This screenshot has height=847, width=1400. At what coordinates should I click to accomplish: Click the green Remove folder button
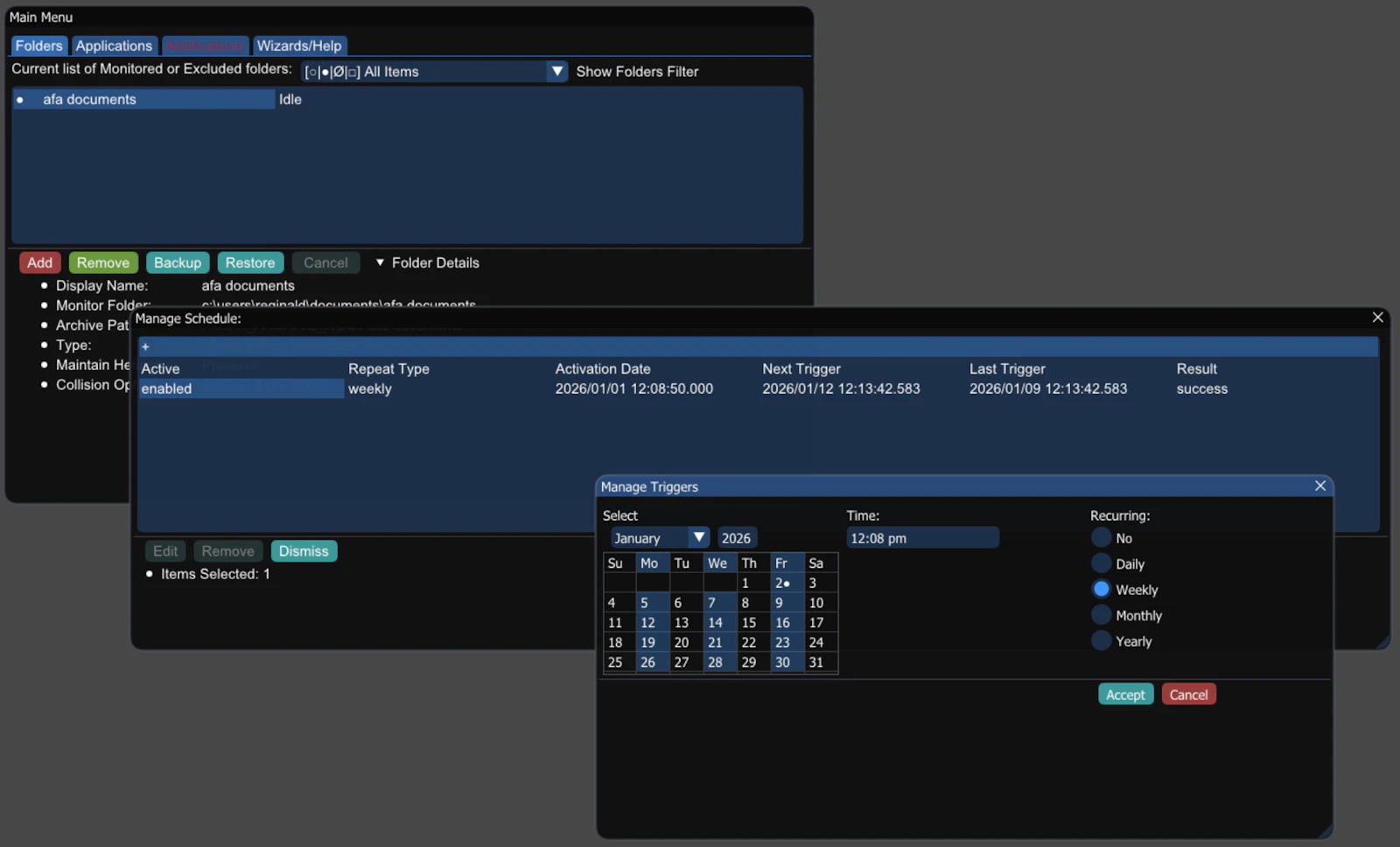103,262
